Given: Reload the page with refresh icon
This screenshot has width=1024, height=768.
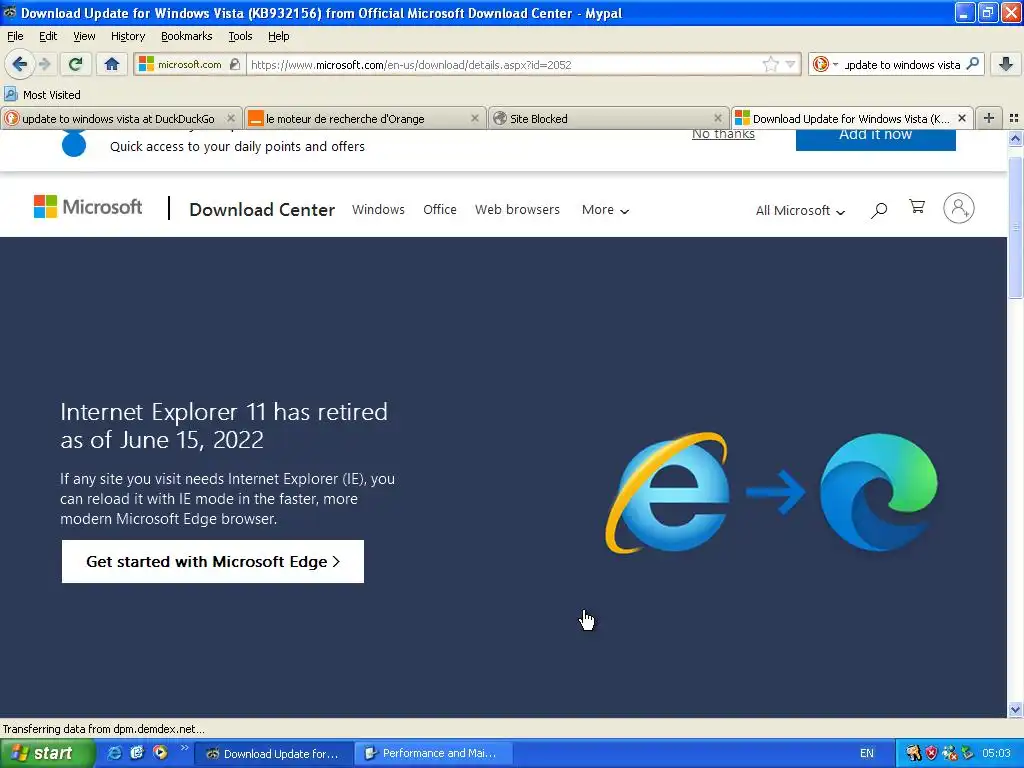Looking at the screenshot, I should (76, 64).
